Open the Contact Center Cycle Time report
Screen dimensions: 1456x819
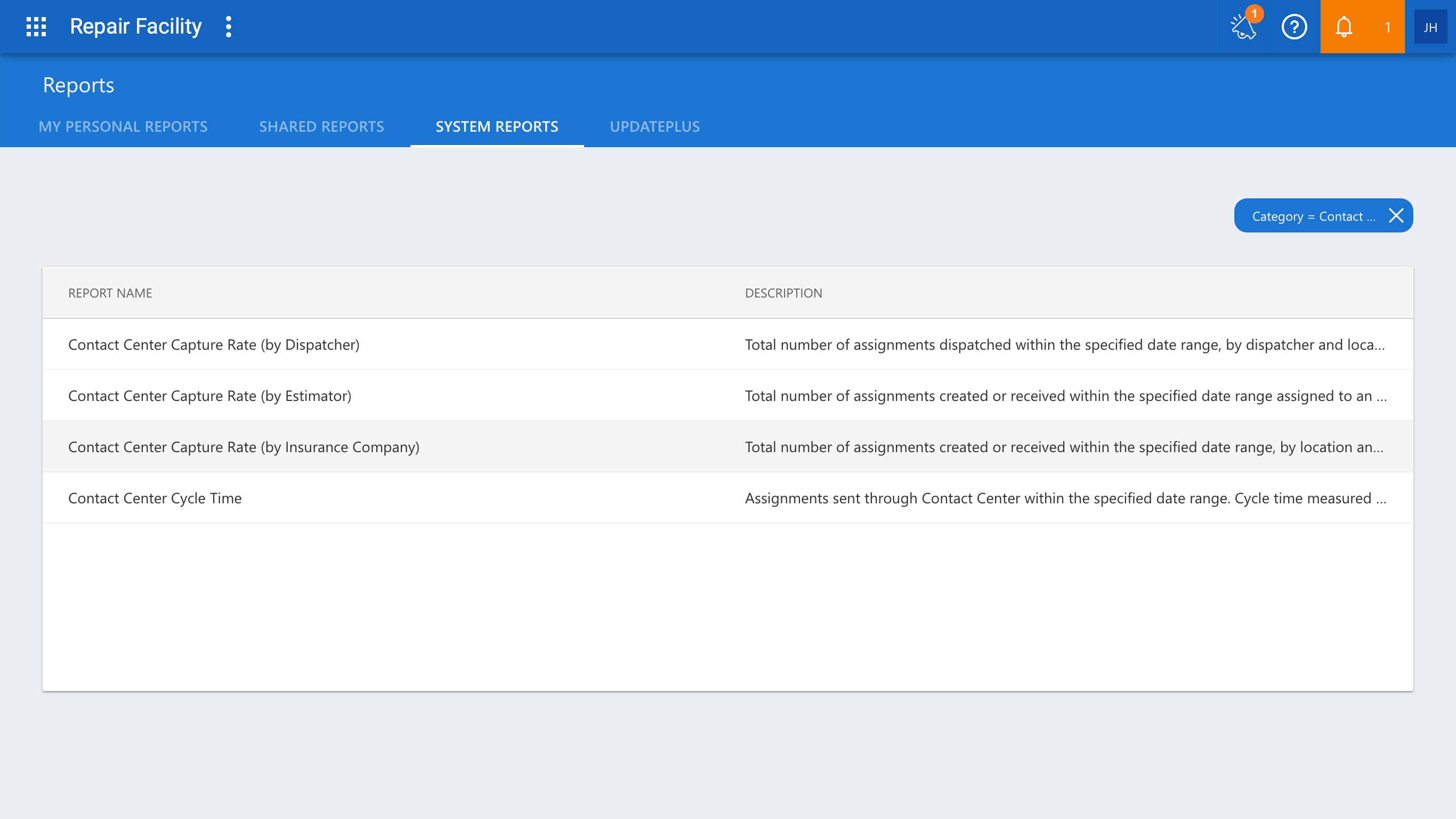point(155,497)
